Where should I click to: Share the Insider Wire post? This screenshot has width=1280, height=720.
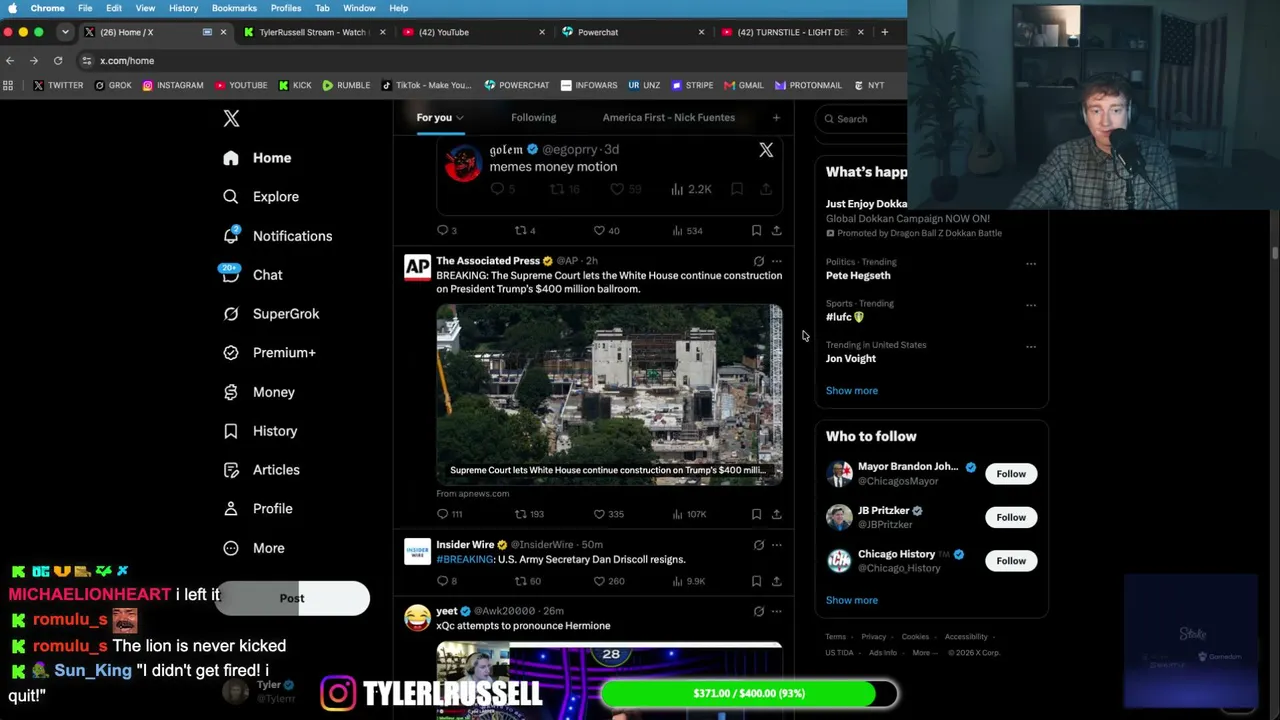776,581
